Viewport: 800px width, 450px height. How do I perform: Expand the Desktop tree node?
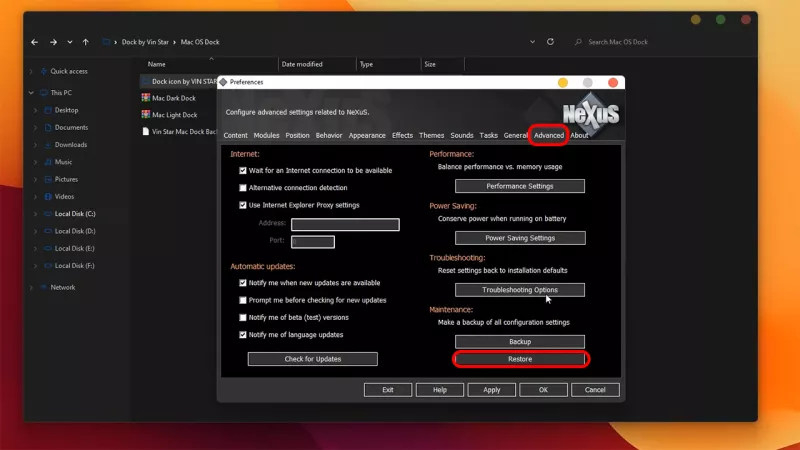(35, 110)
